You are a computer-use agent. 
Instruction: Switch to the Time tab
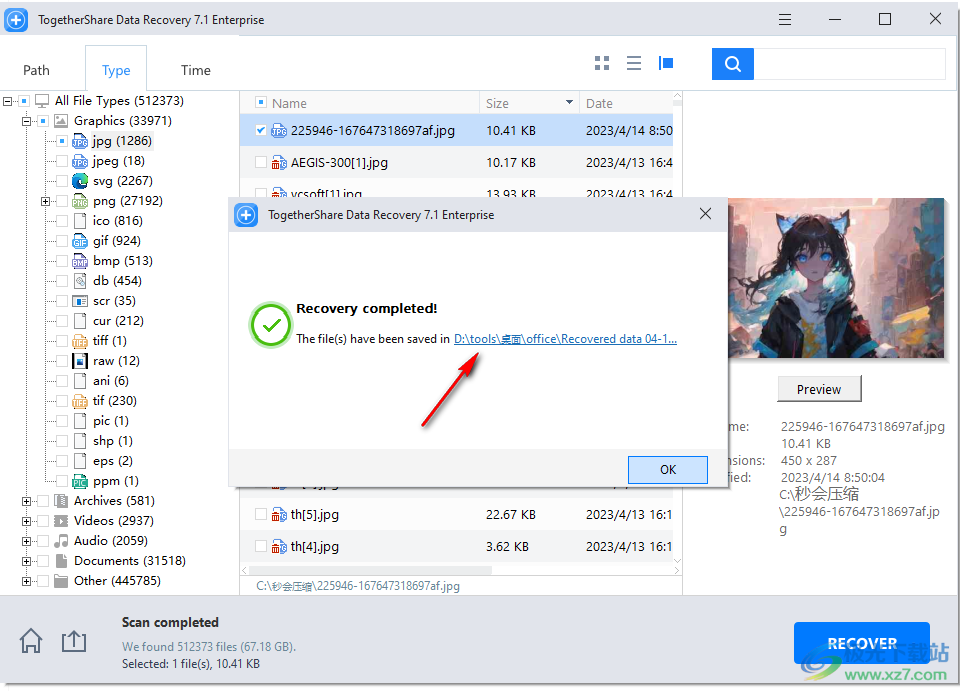coord(195,70)
